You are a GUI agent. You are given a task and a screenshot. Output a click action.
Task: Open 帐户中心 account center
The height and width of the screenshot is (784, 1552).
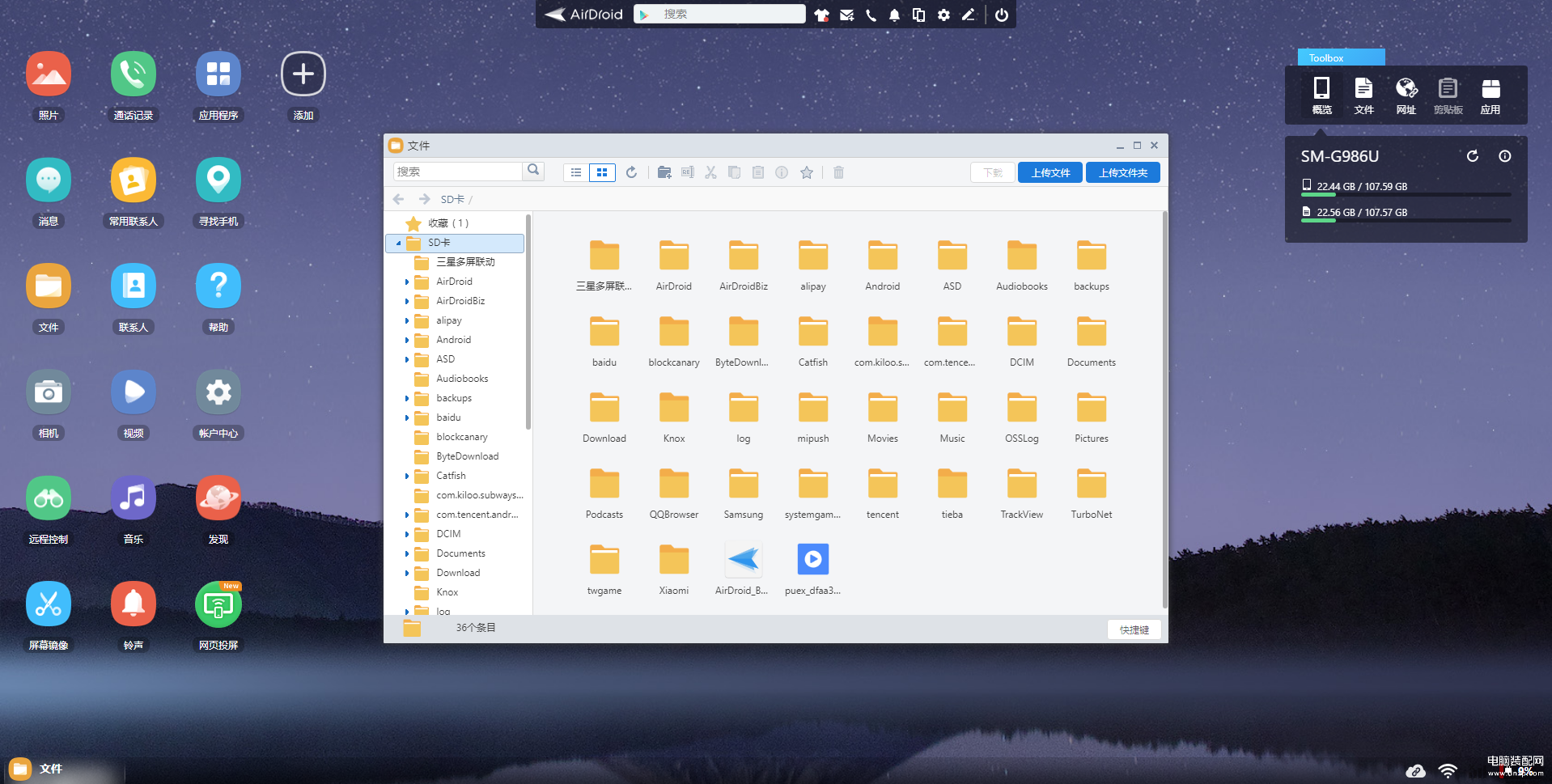click(x=218, y=392)
